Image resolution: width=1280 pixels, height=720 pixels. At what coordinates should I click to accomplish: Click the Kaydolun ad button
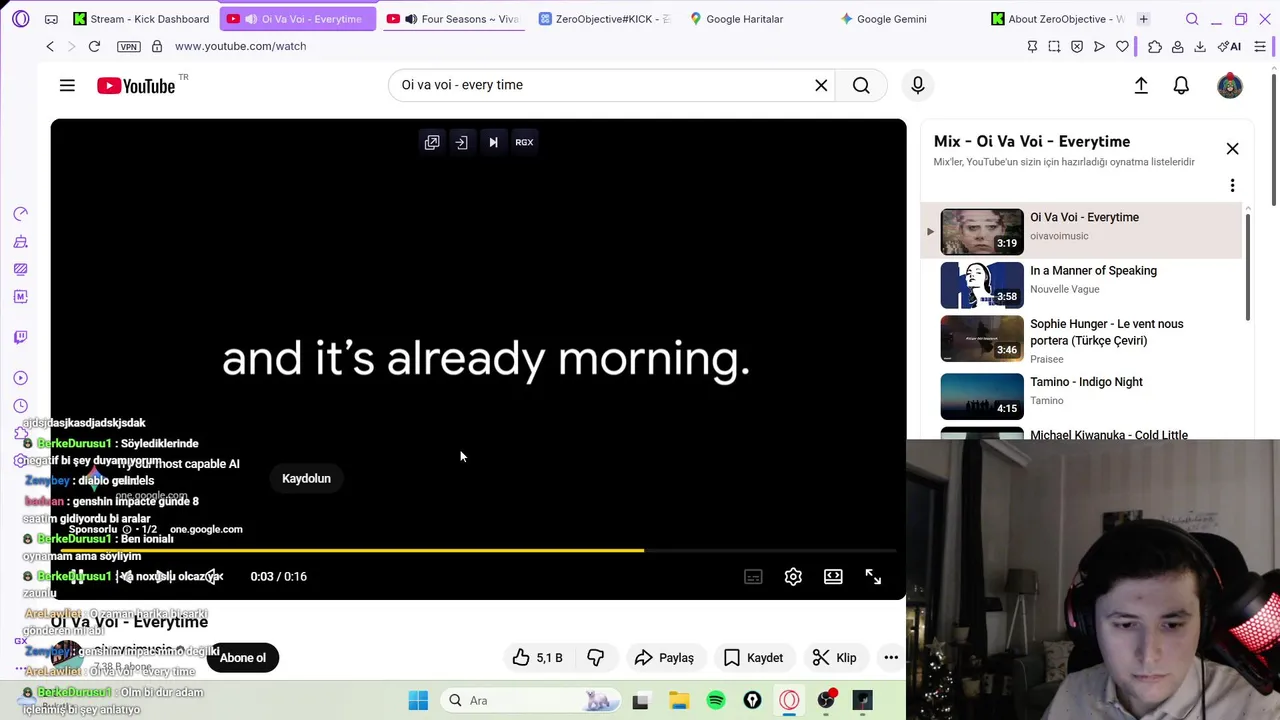306,478
